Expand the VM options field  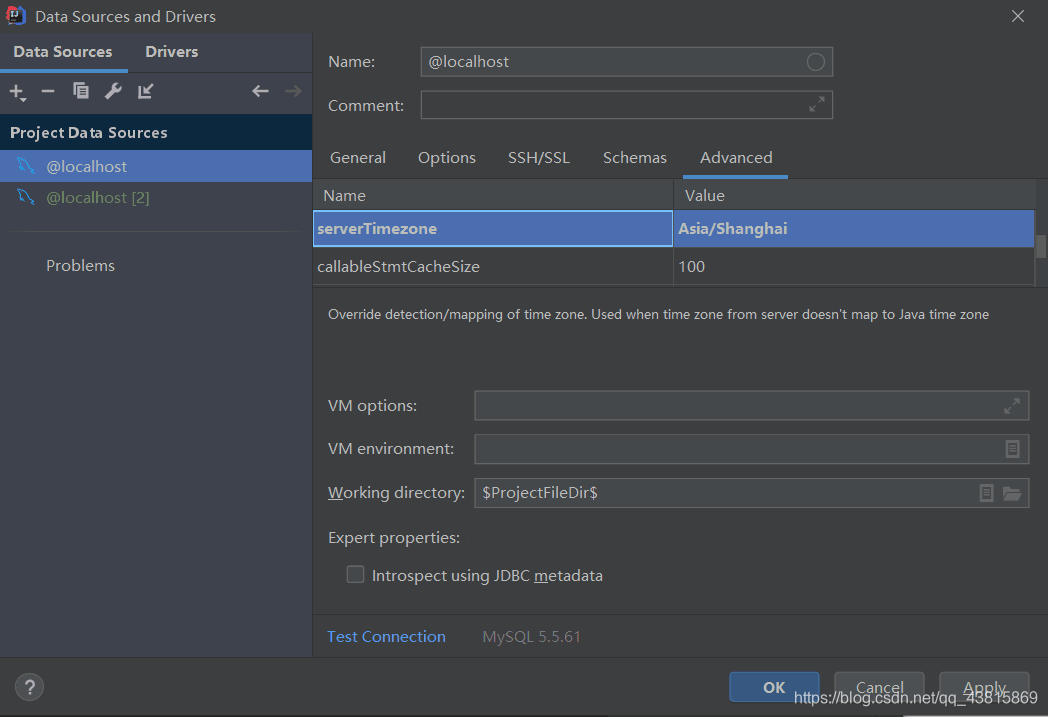coord(1012,406)
